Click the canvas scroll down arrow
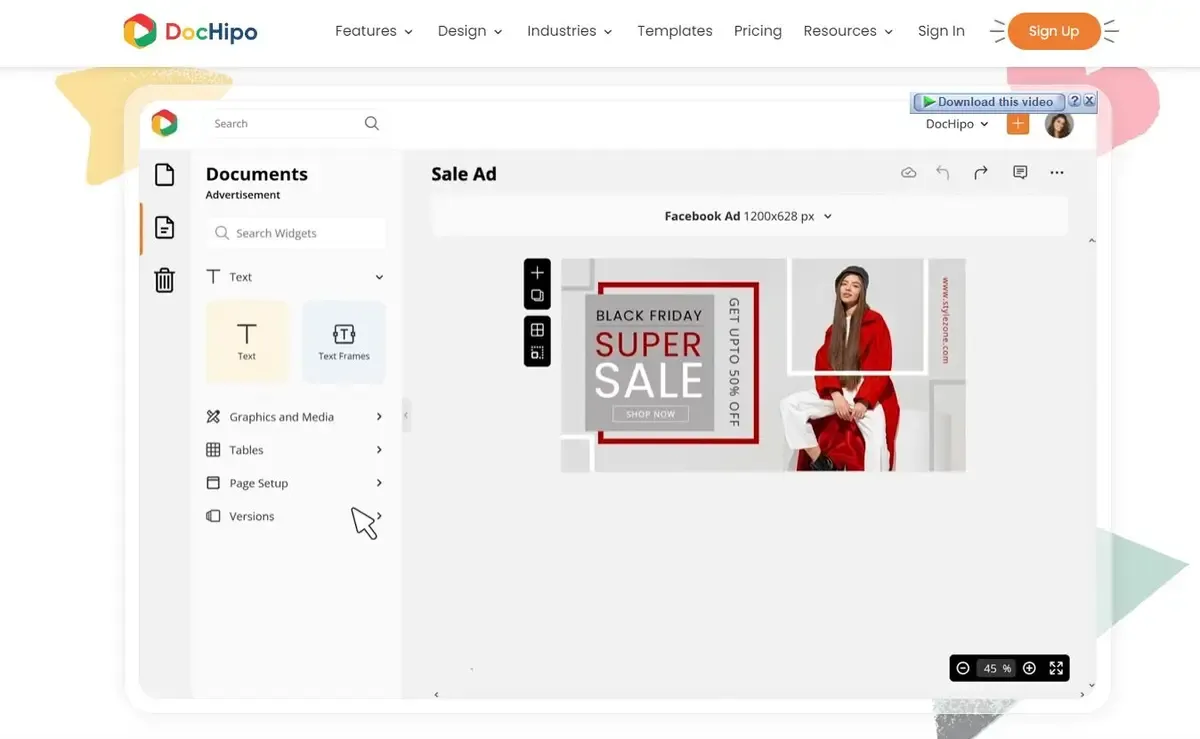Viewport: 1200px width, 739px height. click(1091, 685)
